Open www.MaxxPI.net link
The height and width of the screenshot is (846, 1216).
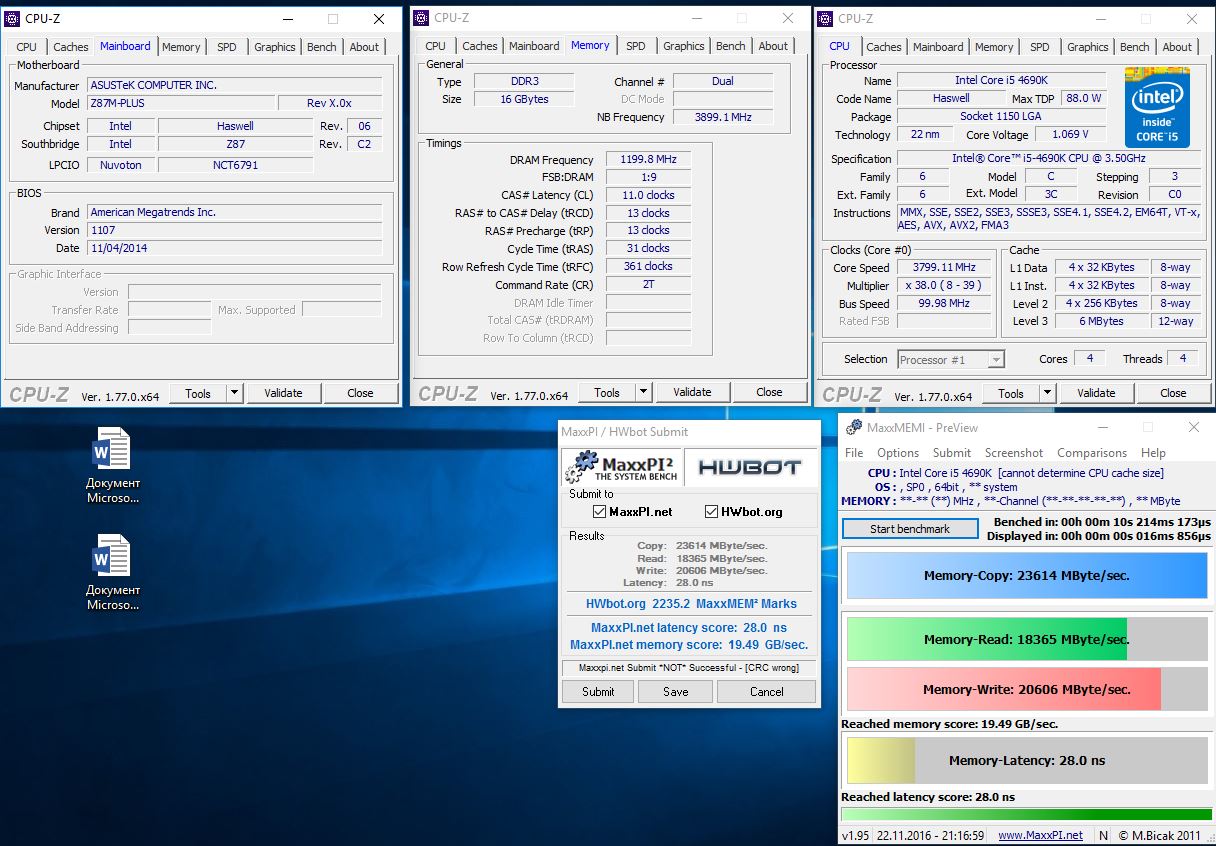pyautogui.click(x=1040, y=835)
